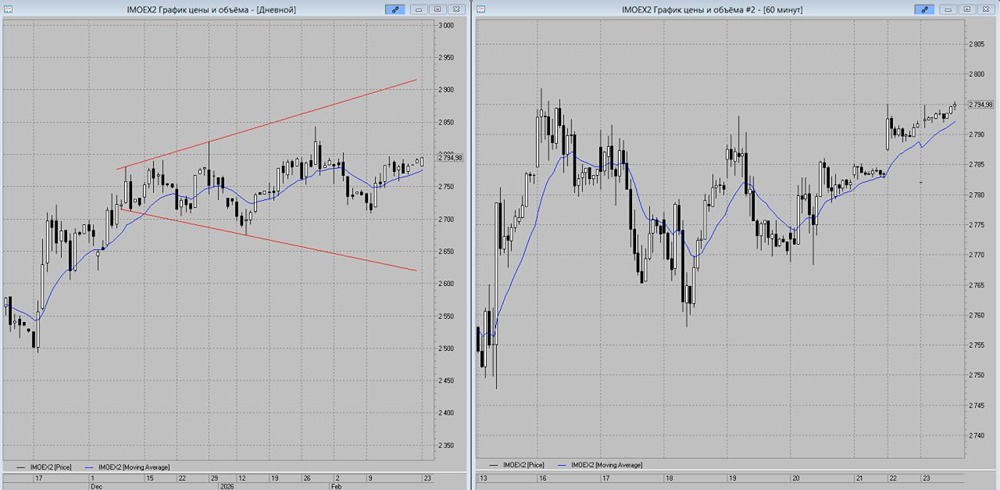Click the 2 740 price level on the 60-minute axis
The width and height of the screenshot is (1000, 490).
click(976, 436)
